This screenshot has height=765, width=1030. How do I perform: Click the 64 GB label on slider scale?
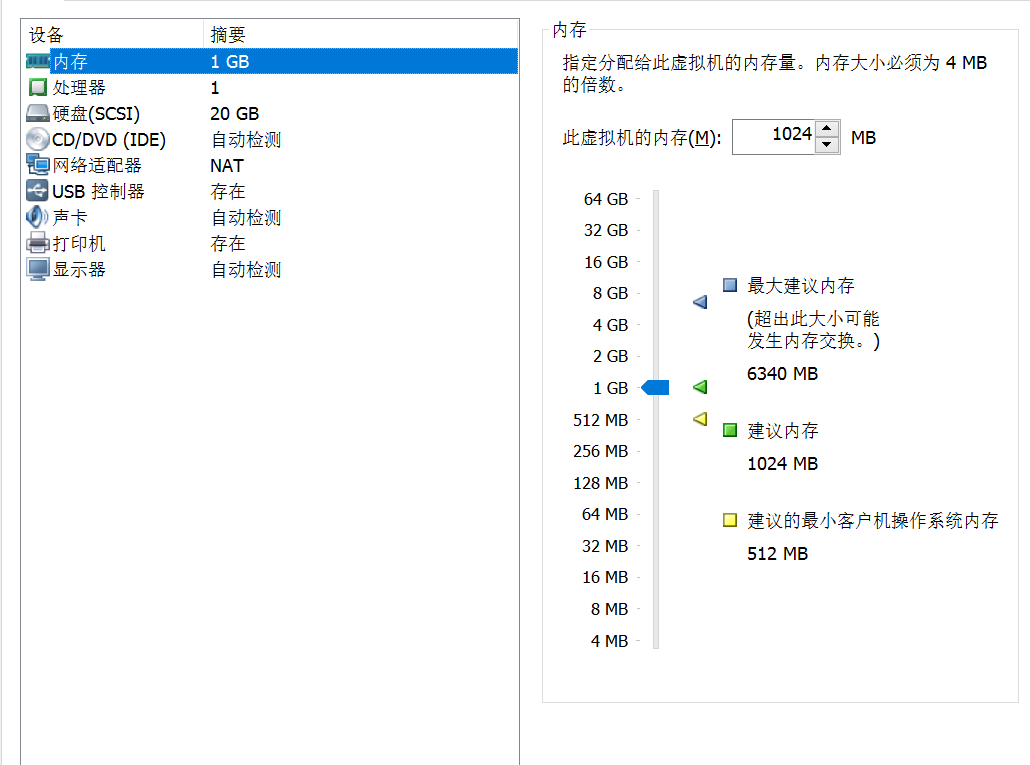click(606, 199)
